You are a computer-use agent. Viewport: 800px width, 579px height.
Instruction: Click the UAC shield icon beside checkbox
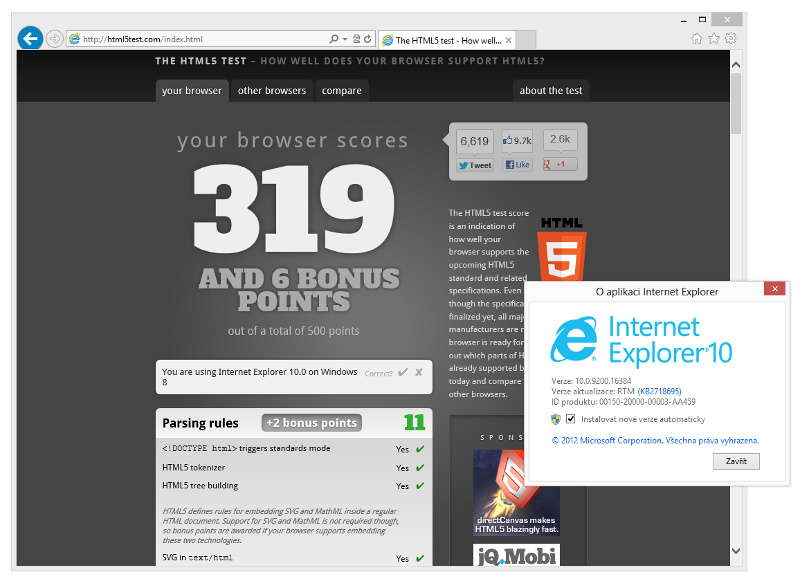click(x=556, y=420)
